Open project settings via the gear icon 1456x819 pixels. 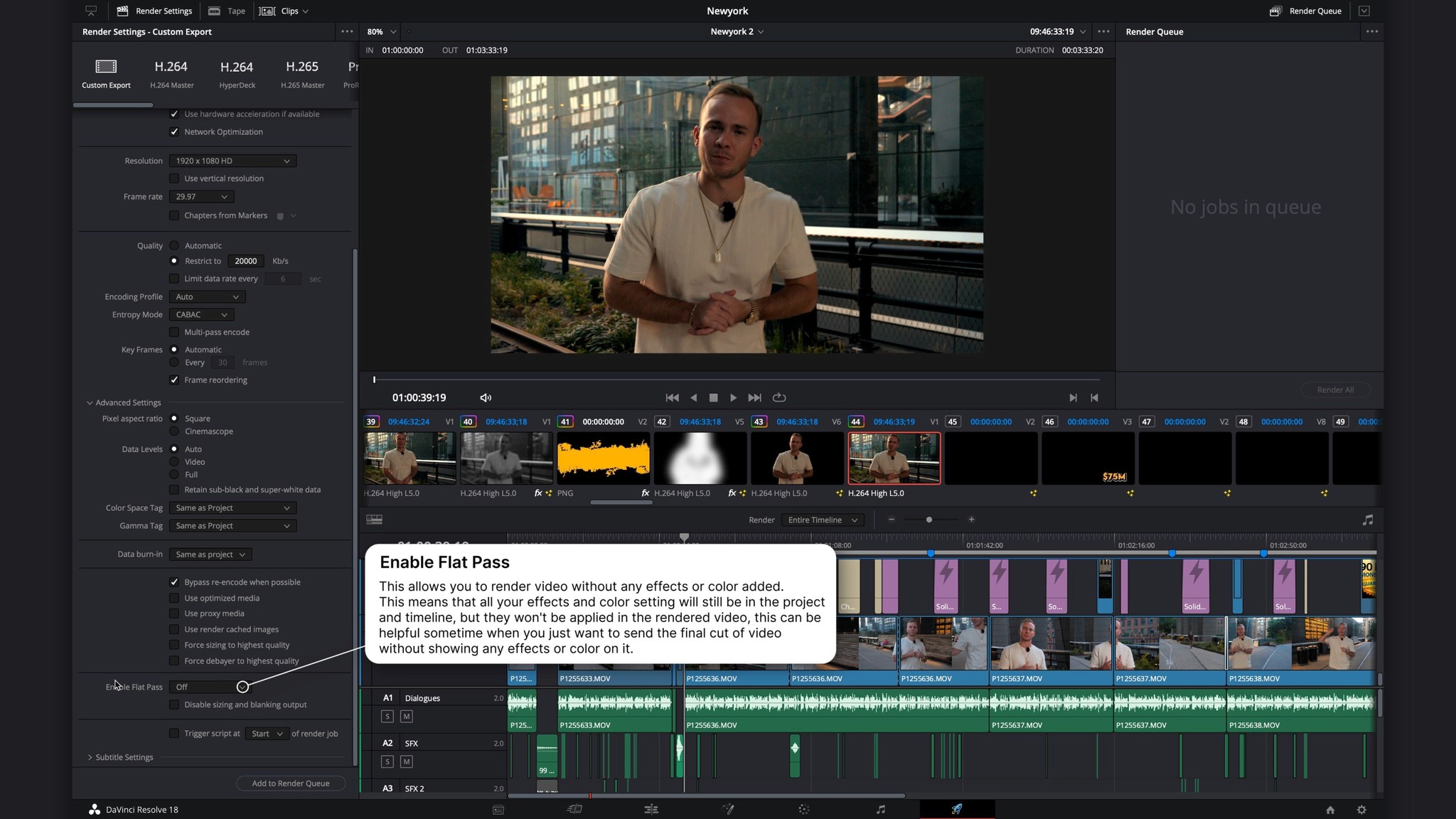pos(1362,809)
